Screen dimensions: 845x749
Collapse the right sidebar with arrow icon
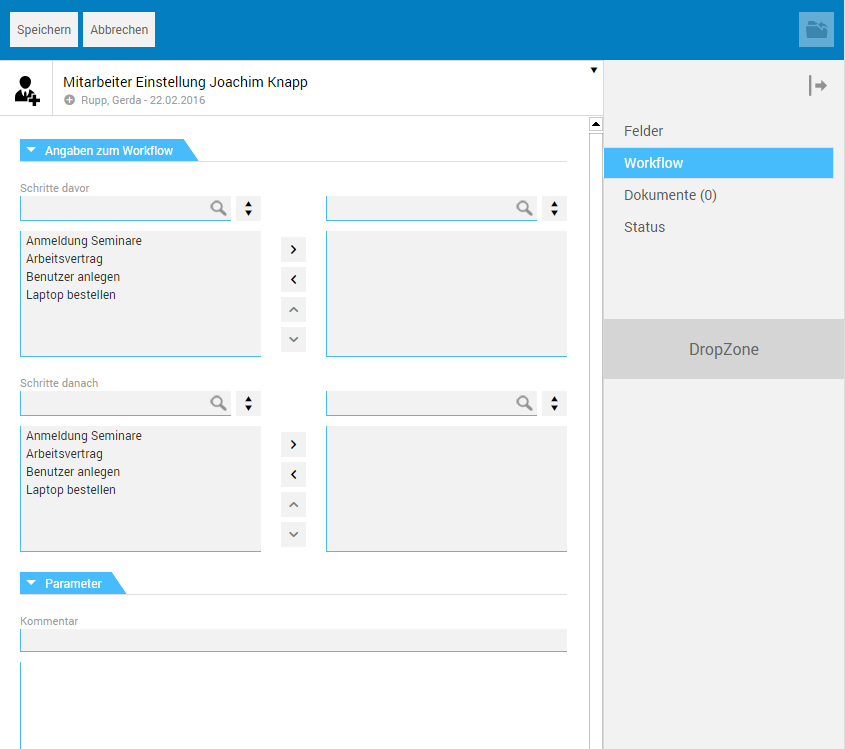coord(817,86)
